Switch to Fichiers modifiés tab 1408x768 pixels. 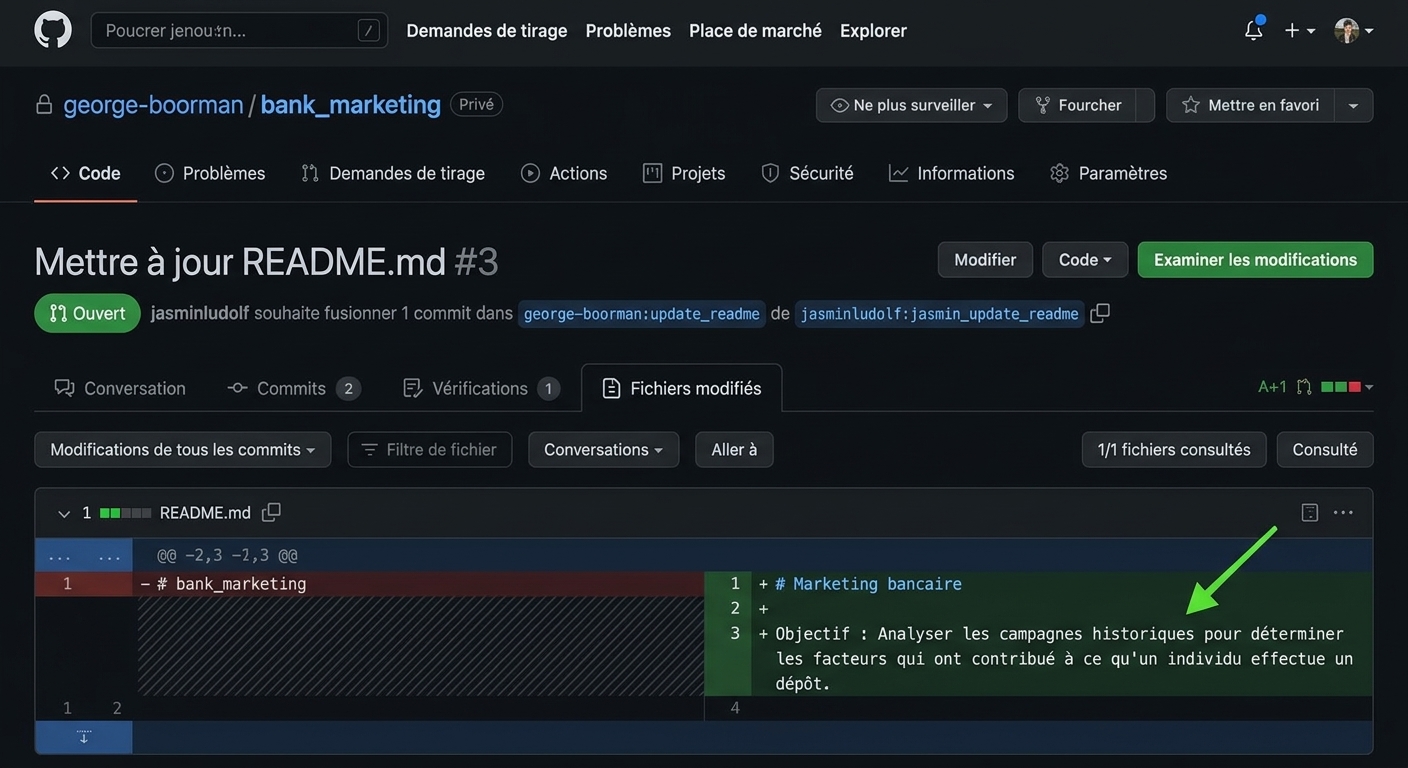click(682, 388)
